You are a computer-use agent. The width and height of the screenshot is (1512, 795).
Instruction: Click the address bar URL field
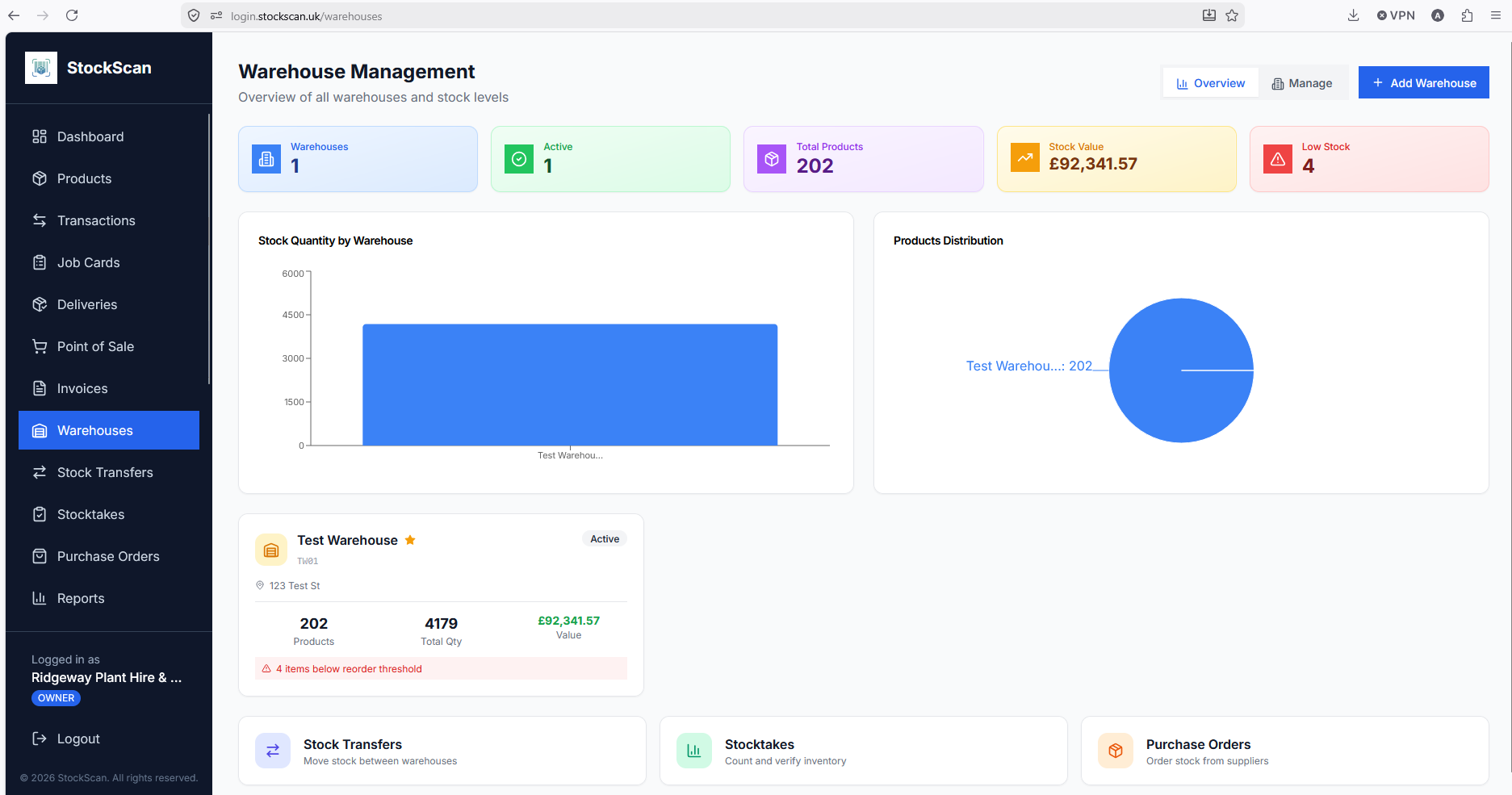point(710,15)
